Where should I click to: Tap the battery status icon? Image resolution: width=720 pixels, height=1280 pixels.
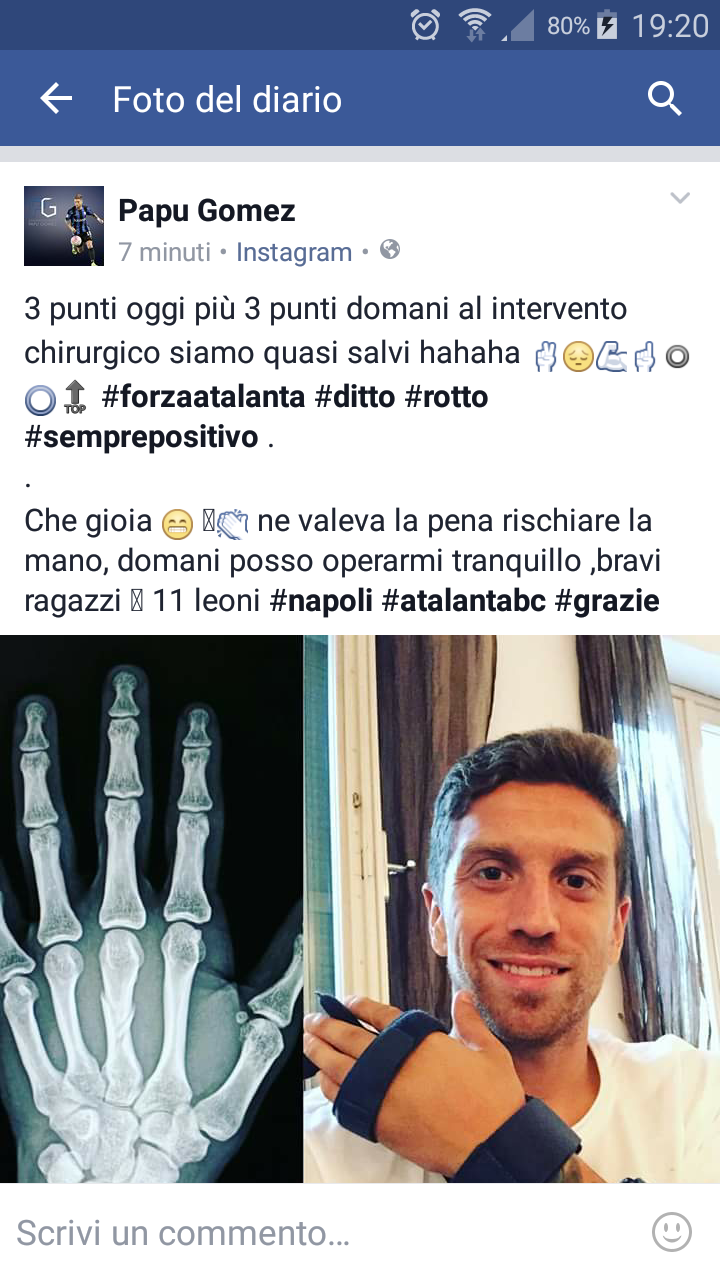pyautogui.click(x=607, y=25)
